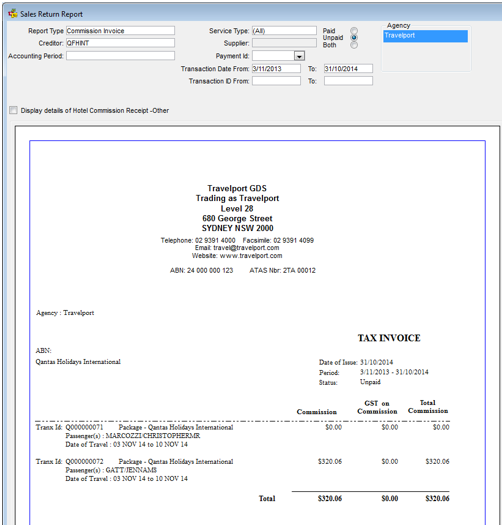Viewport: 503px width, 528px height.
Task: Click the Accounting Period input field
Action: [x=120, y=56]
